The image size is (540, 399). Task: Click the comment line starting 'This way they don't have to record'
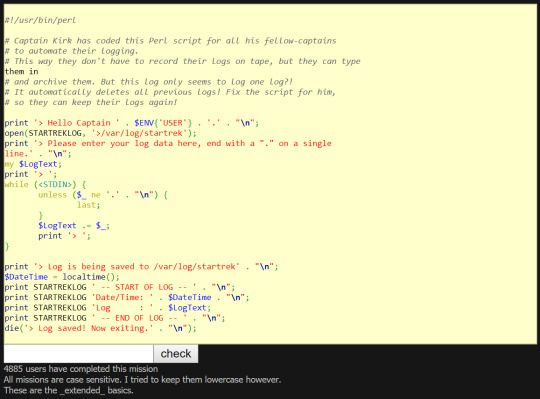click(x=183, y=61)
